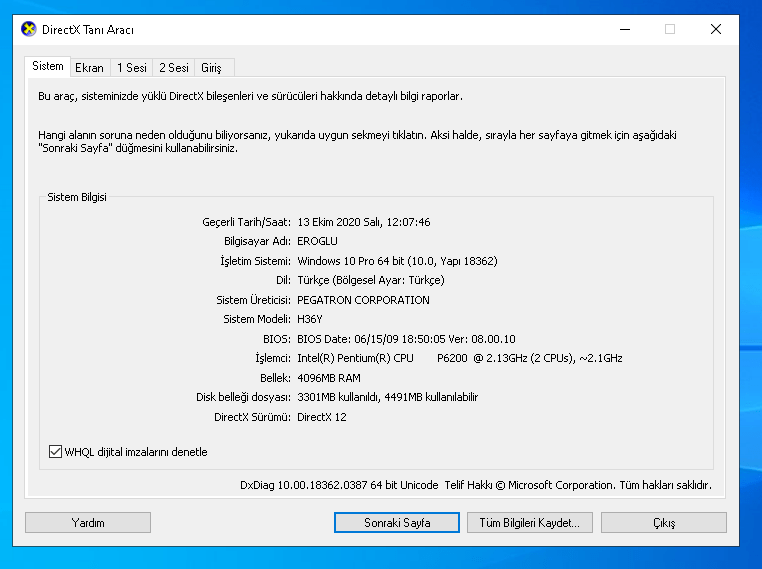The height and width of the screenshot is (569, 762).
Task: Click the Çıkış button
Action: click(664, 523)
